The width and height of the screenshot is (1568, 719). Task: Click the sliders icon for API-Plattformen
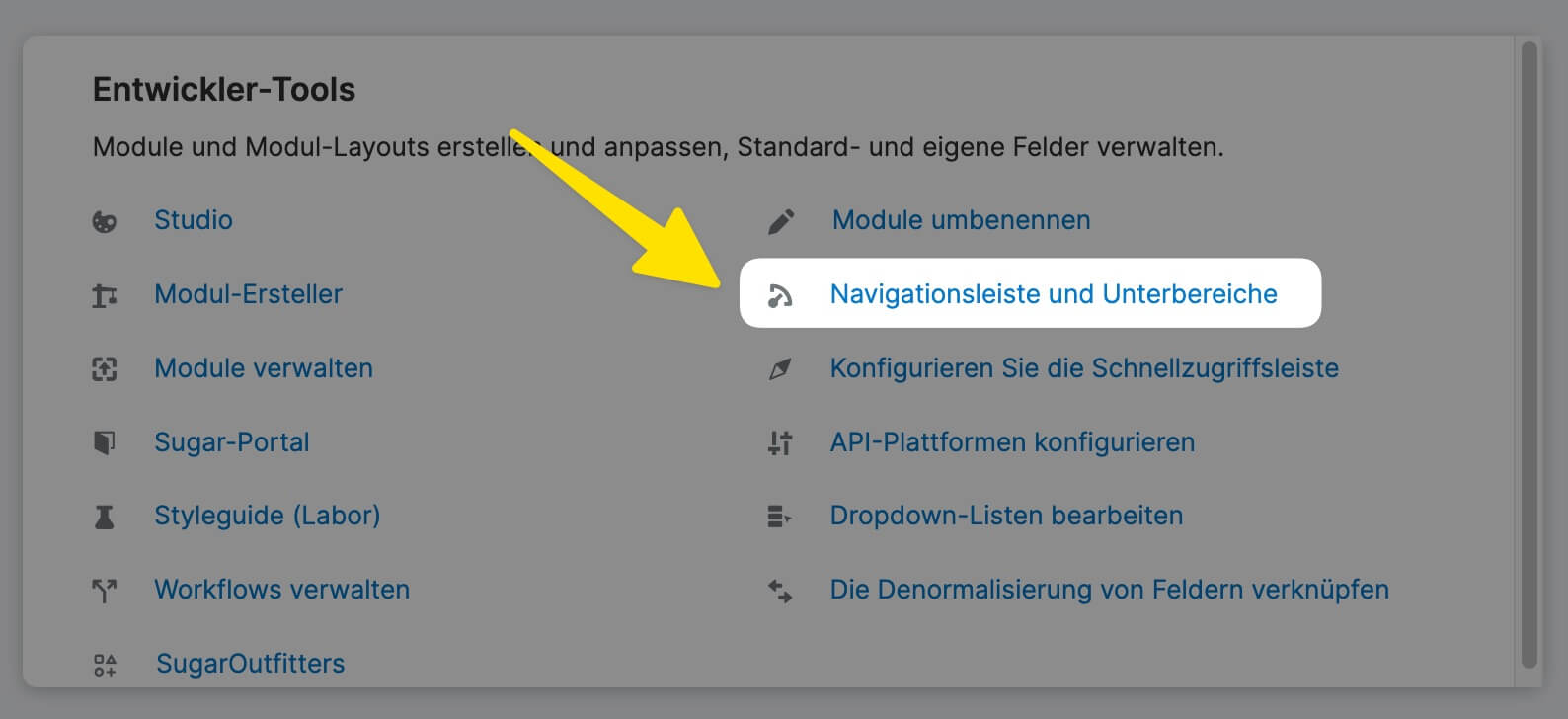[780, 442]
